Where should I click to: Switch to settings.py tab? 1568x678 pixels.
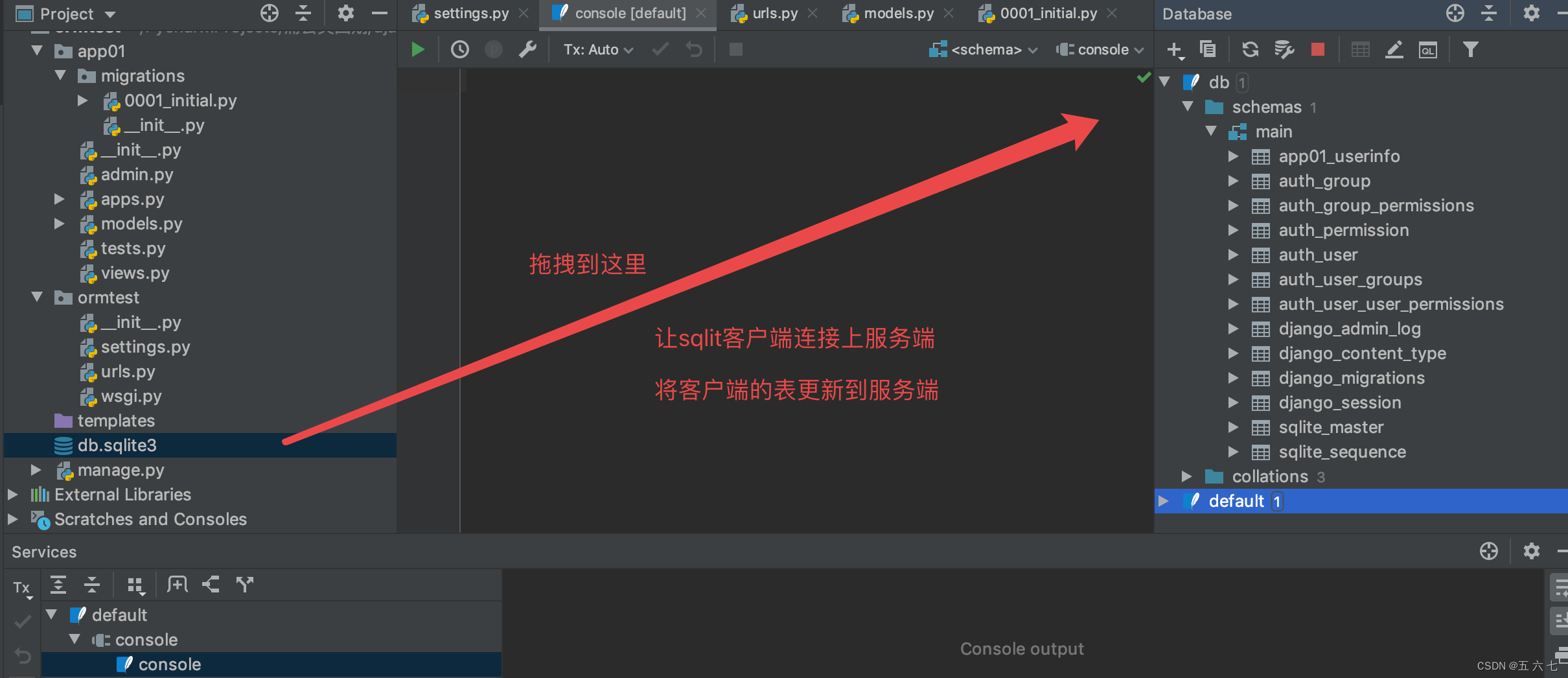pyautogui.click(x=470, y=13)
